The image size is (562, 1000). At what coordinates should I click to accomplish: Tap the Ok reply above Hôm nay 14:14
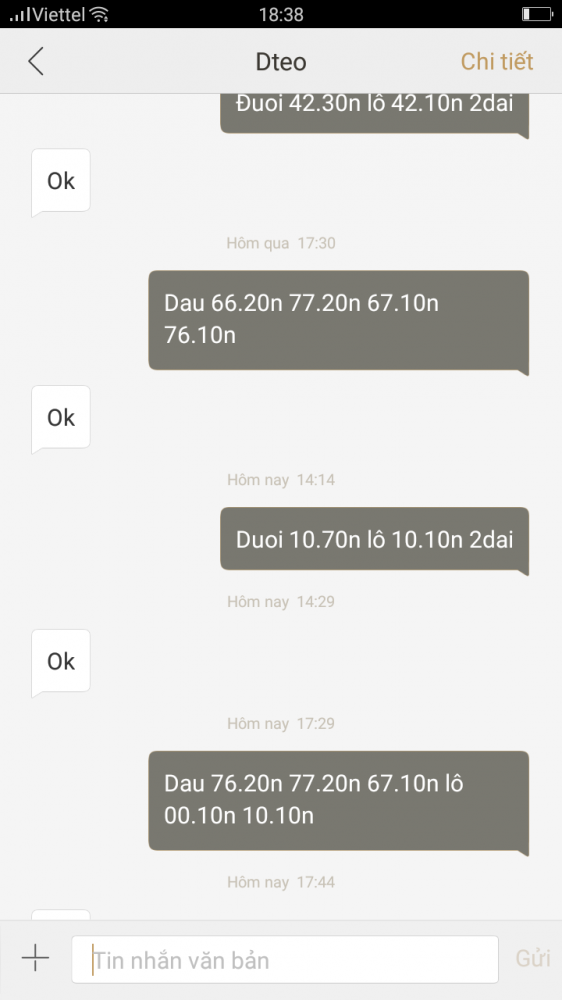[61, 418]
